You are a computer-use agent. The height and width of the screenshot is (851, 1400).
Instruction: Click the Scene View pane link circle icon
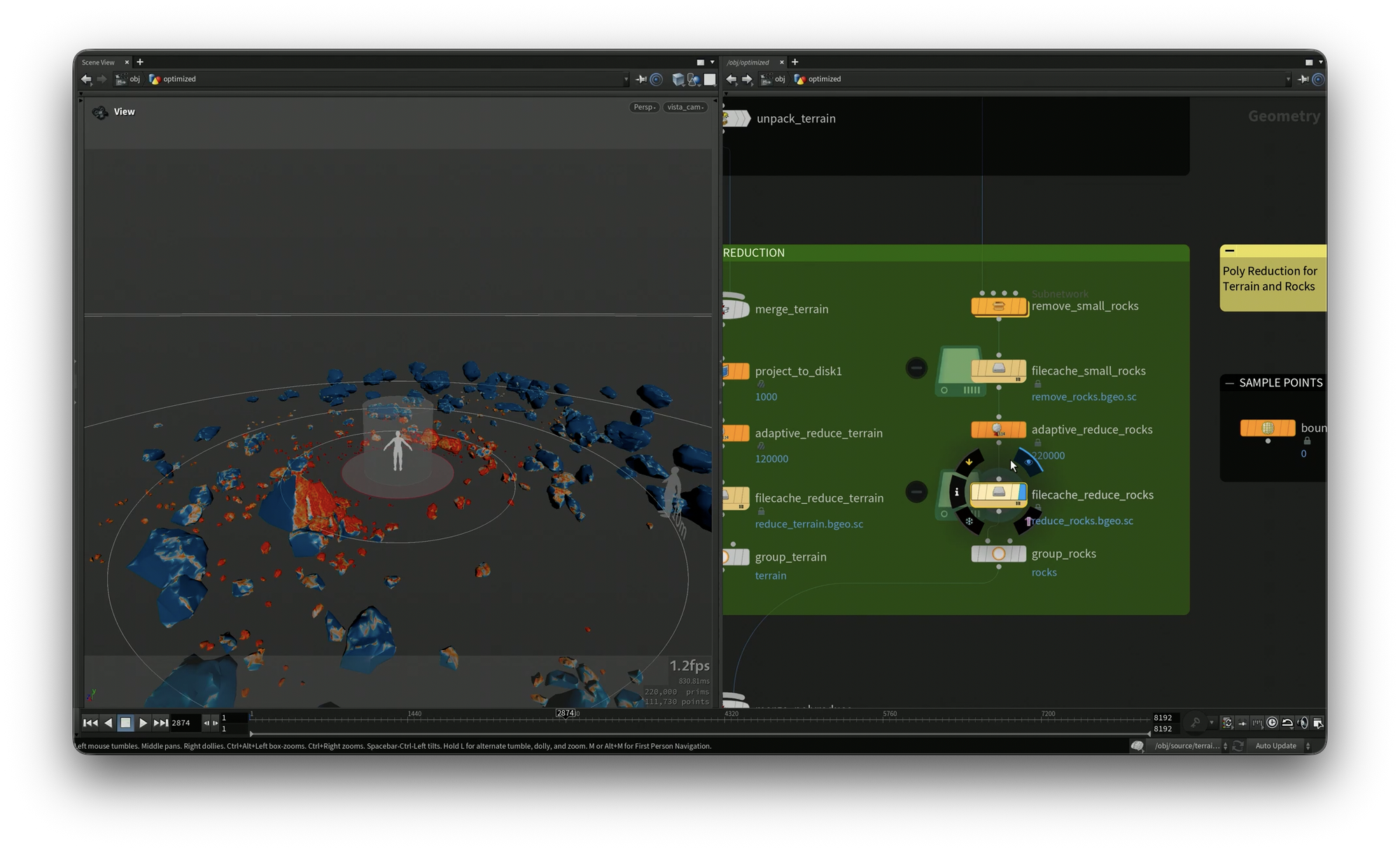point(657,79)
